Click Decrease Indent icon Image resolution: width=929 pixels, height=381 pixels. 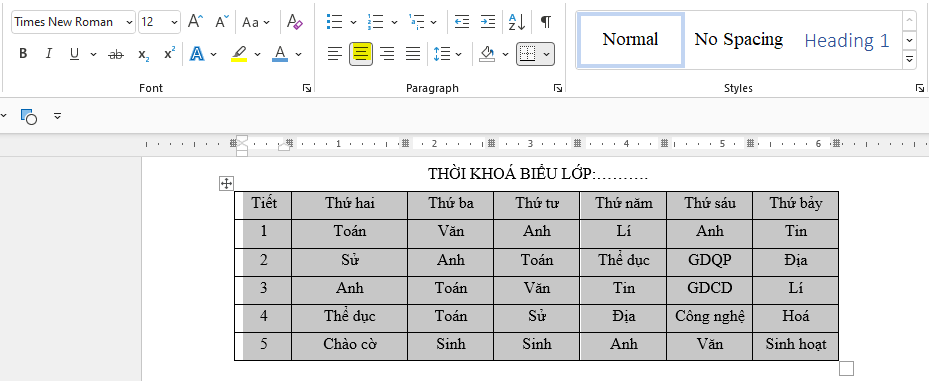coord(462,22)
